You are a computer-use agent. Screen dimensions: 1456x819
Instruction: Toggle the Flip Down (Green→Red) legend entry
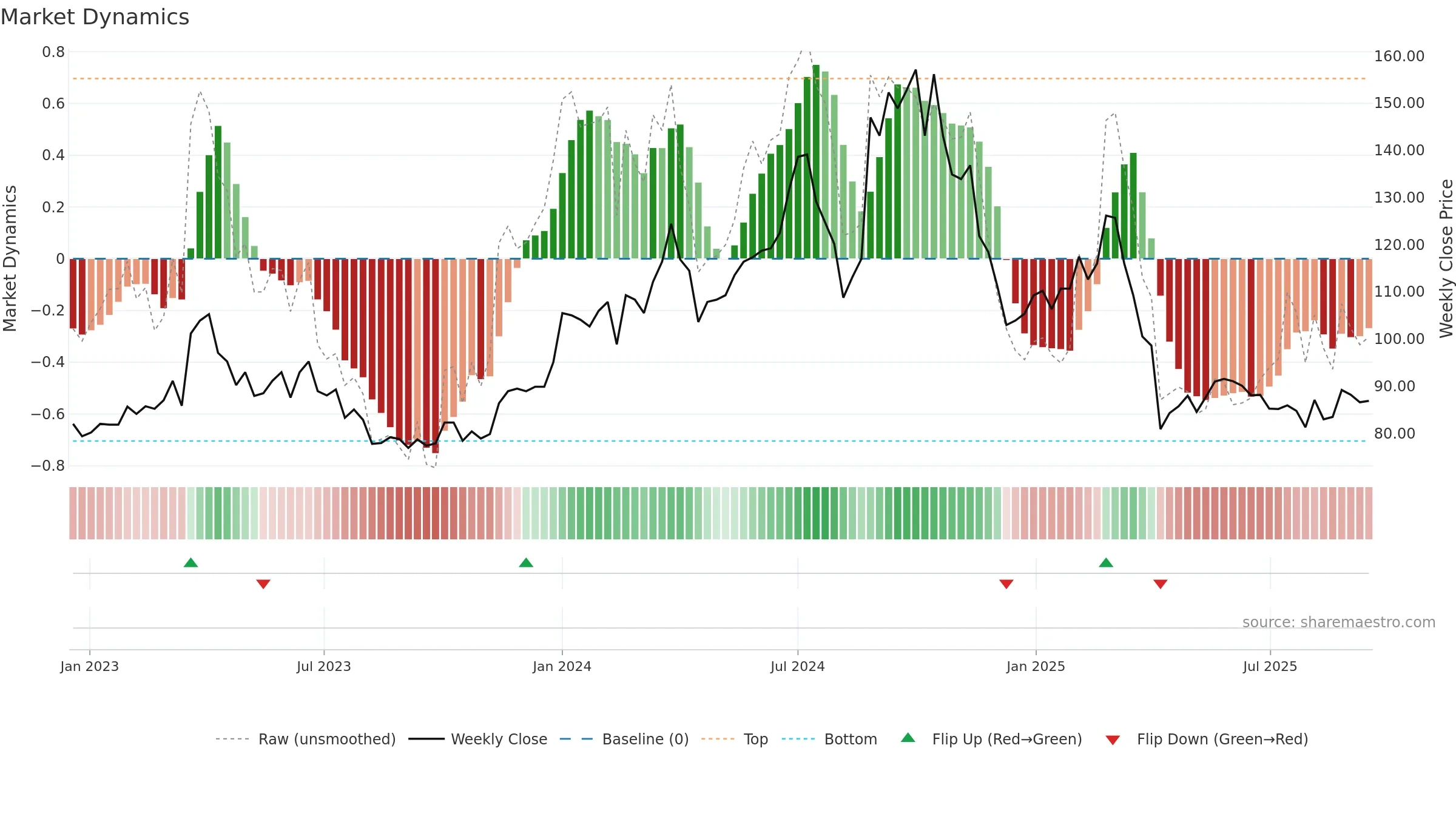pos(1206,739)
